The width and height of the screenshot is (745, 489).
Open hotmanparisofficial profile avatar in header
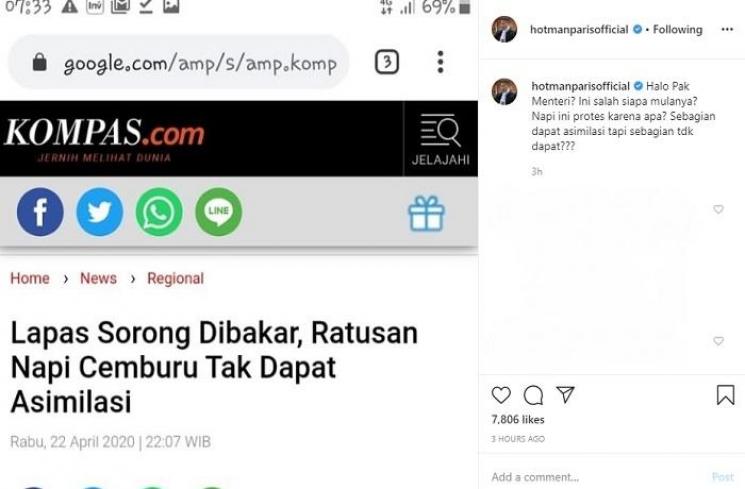(x=504, y=29)
